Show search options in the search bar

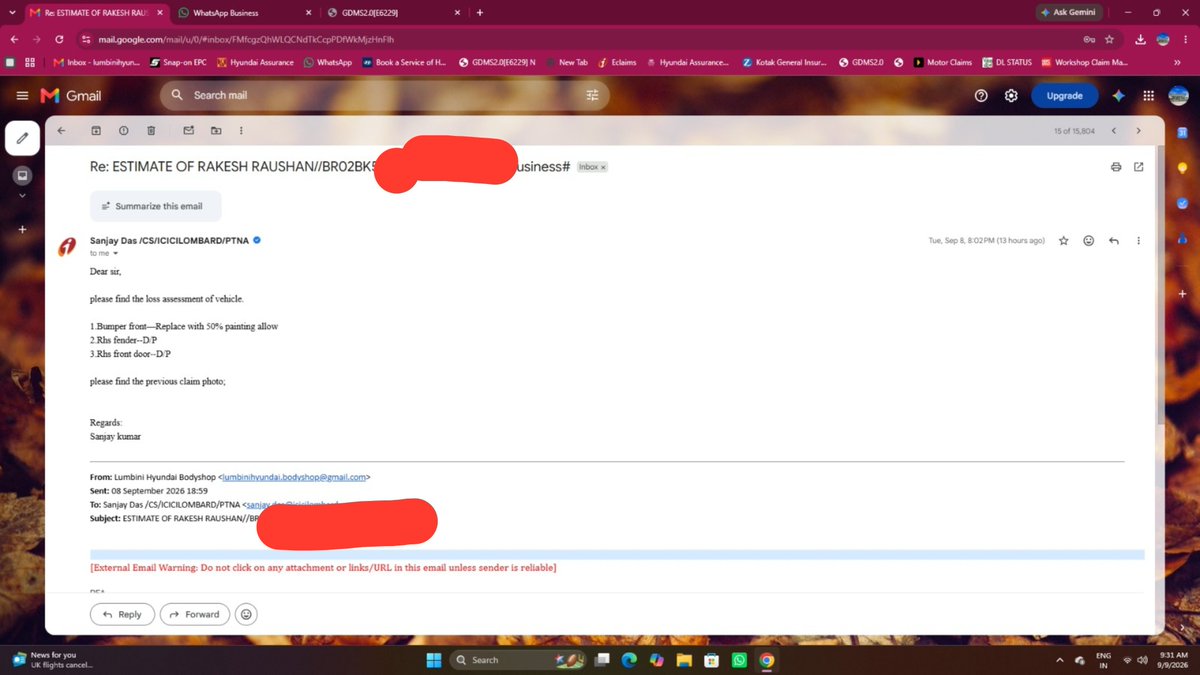592,95
